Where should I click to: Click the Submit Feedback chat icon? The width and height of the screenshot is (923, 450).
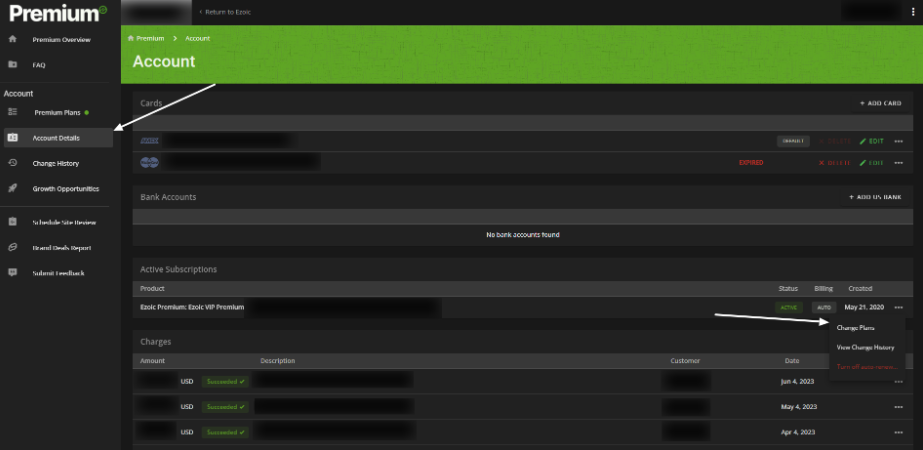click(12, 272)
